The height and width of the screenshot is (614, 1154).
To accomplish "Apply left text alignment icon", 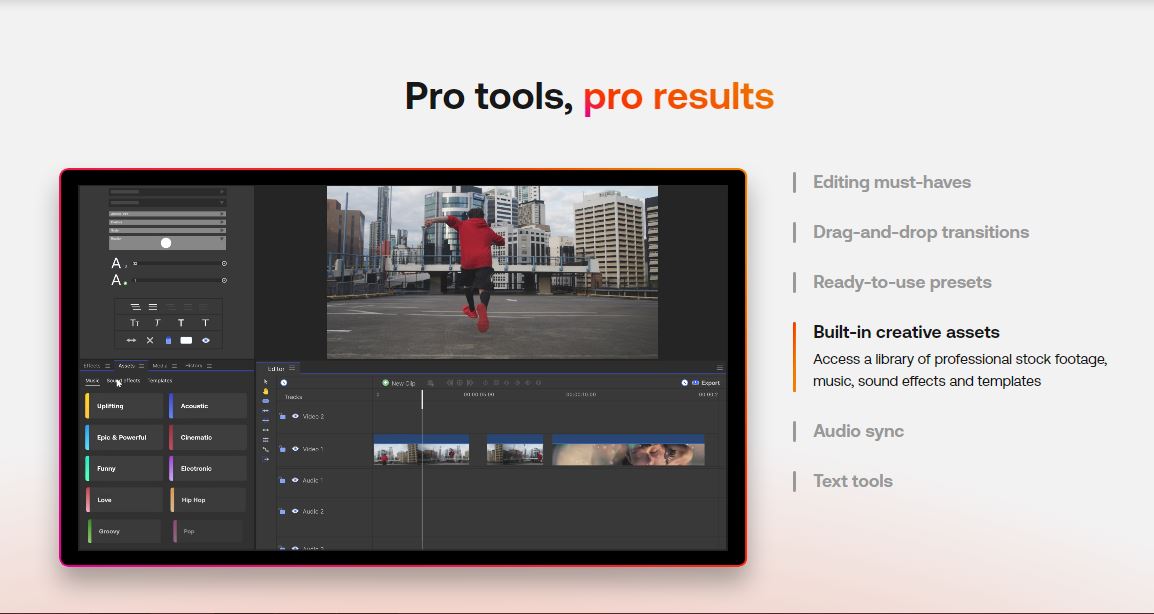I will [135, 307].
